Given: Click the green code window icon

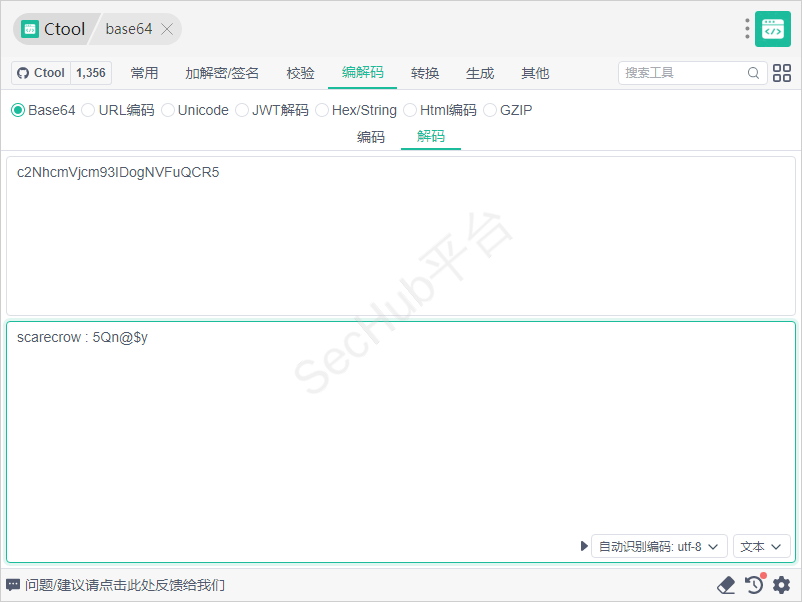Looking at the screenshot, I should coord(773,29).
